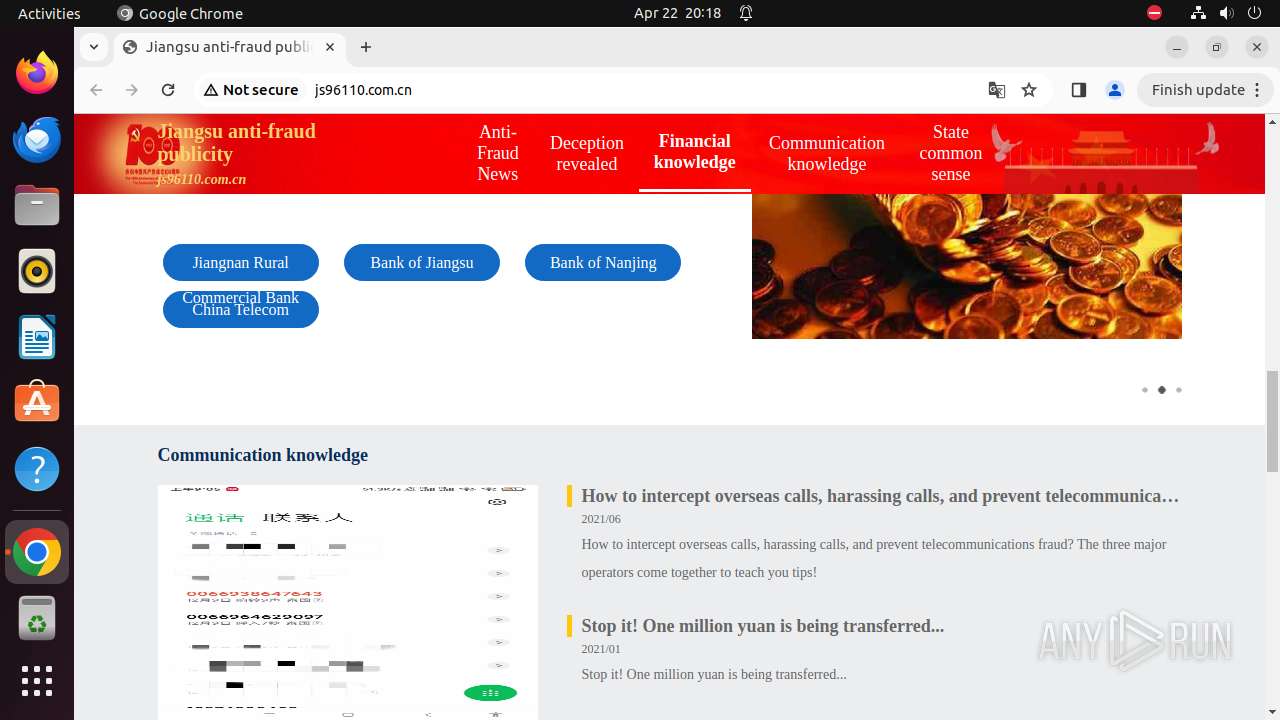Open the Help icon in dock
Image resolution: width=1280 pixels, height=720 pixels.
pos(37,469)
